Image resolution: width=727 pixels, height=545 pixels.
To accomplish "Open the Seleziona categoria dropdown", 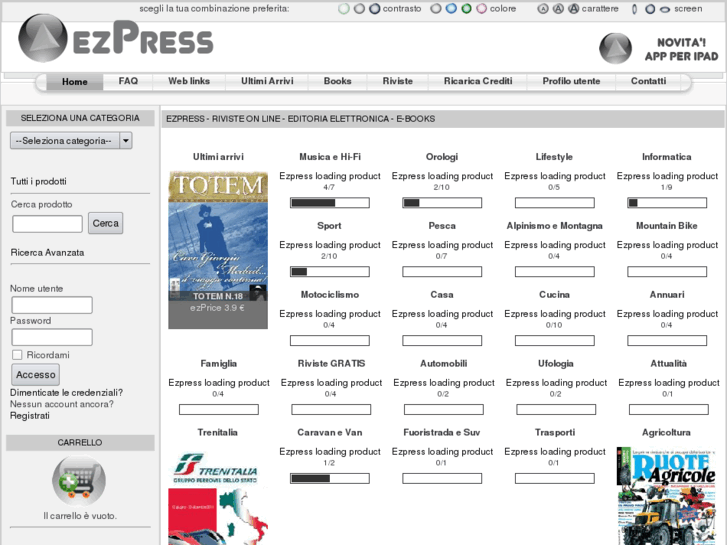I will click(71, 141).
